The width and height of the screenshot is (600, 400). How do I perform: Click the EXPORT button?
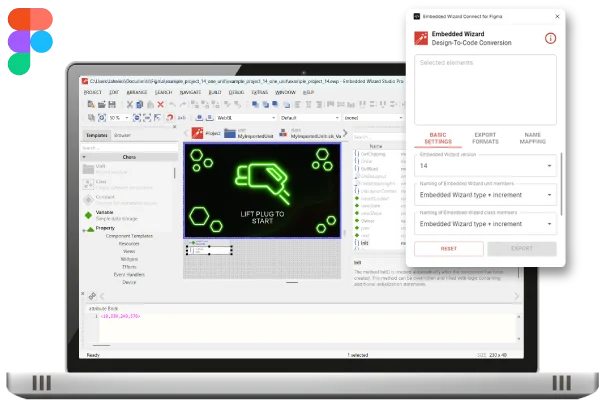522,249
